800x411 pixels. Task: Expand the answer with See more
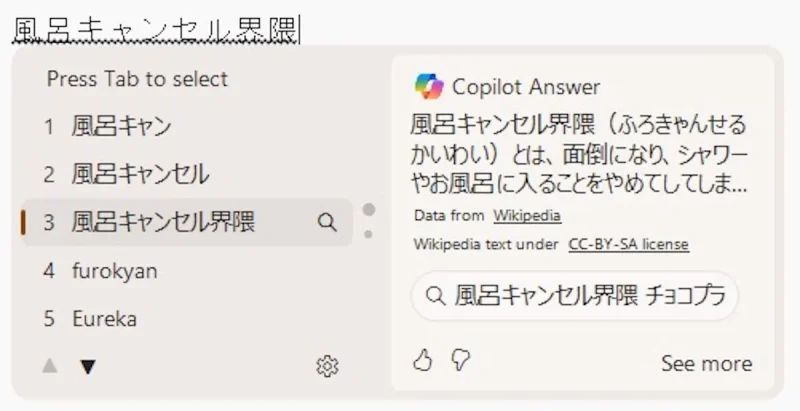(x=706, y=363)
